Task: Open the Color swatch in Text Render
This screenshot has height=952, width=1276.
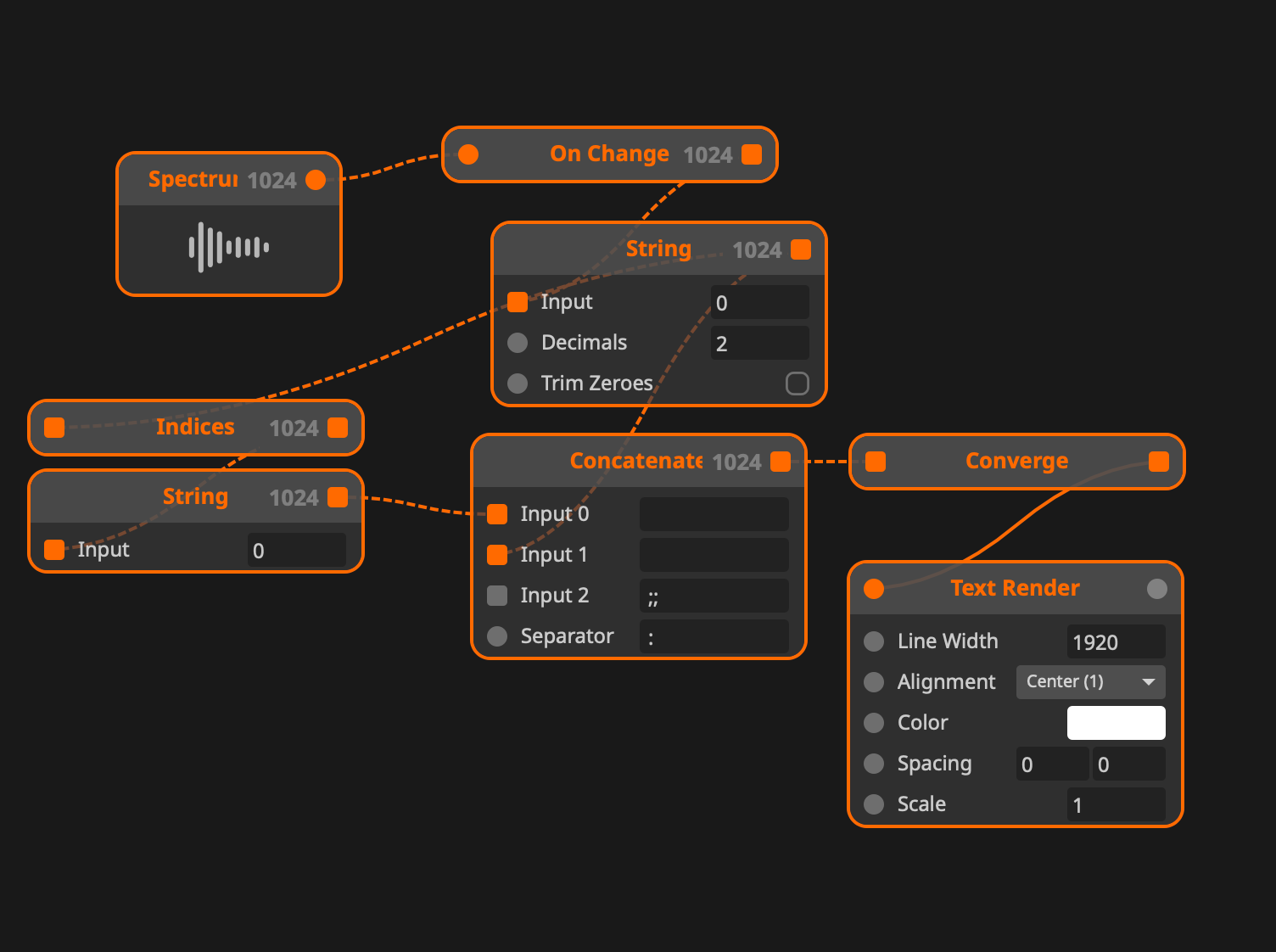Action: click(x=1116, y=723)
